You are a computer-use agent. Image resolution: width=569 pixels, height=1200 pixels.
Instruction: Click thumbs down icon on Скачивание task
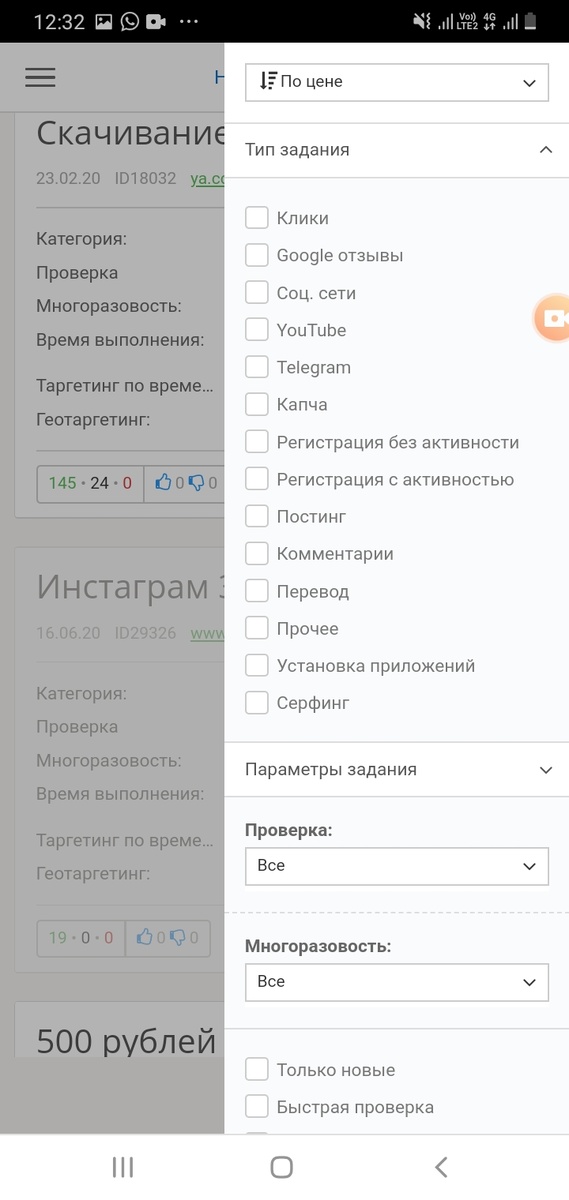tap(196, 483)
